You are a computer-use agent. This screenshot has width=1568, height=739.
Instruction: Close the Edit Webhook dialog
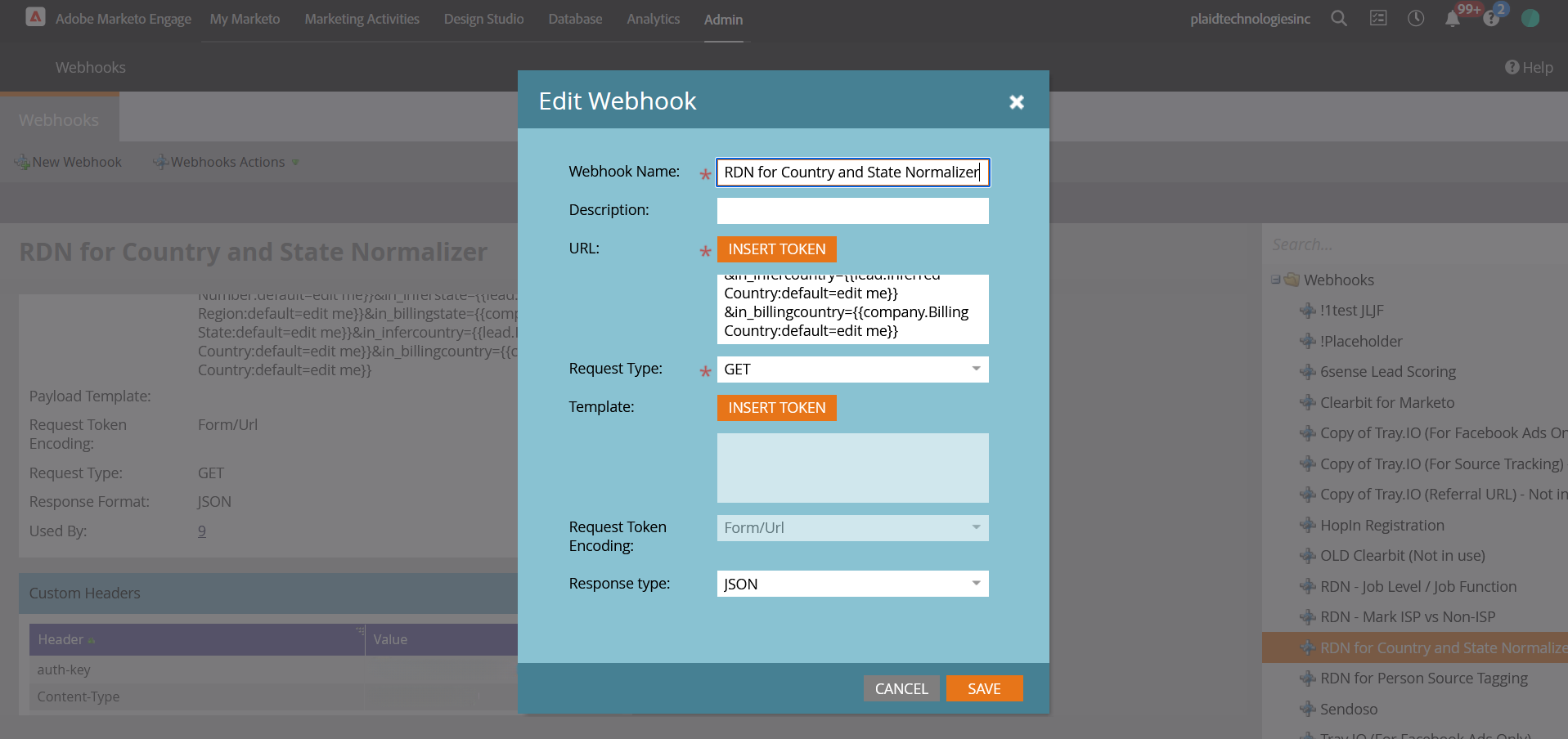pyautogui.click(x=1016, y=102)
